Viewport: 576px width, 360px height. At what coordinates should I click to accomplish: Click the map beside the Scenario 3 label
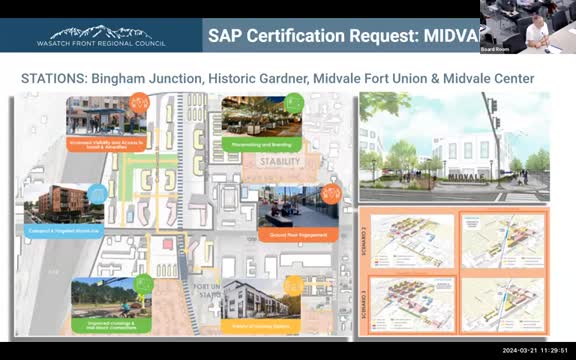(413, 304)
